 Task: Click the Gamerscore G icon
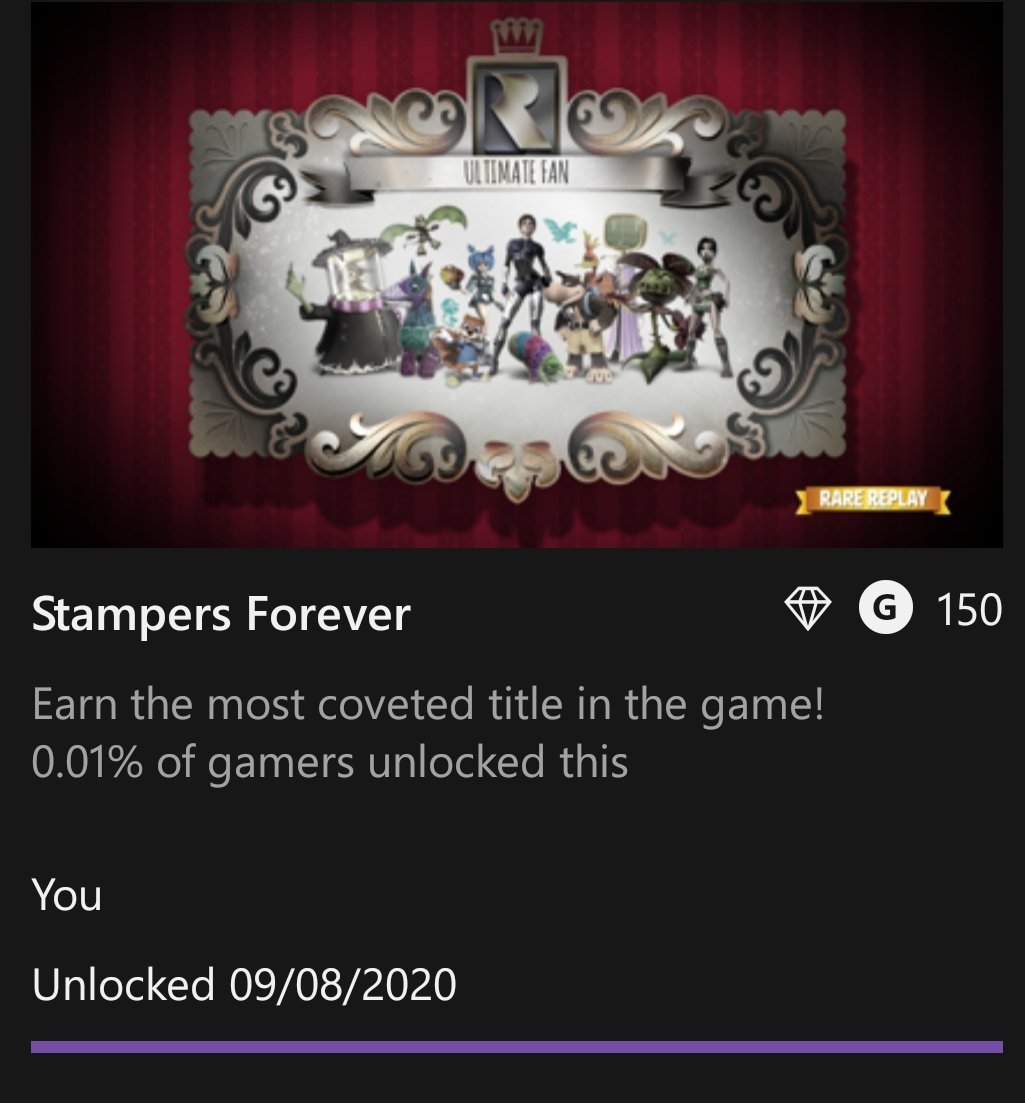click(x=886, y=608)
